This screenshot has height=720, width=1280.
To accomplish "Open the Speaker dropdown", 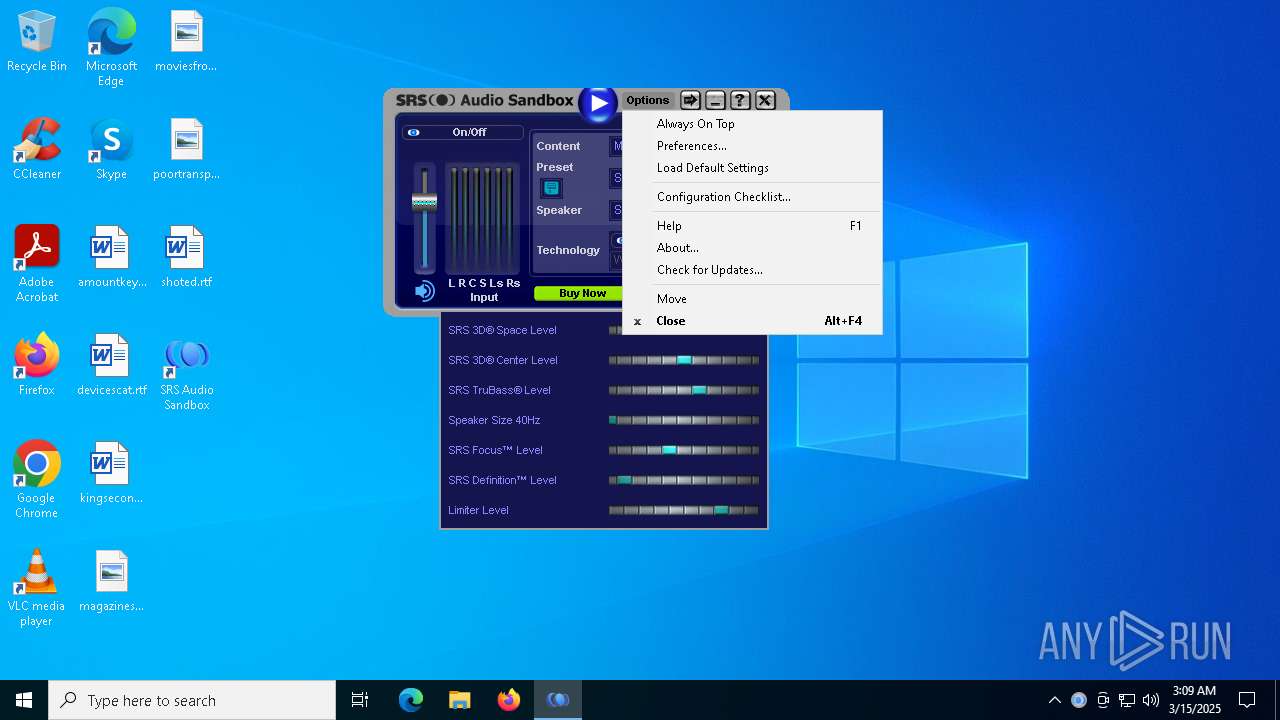I will [x=616, y=210].
